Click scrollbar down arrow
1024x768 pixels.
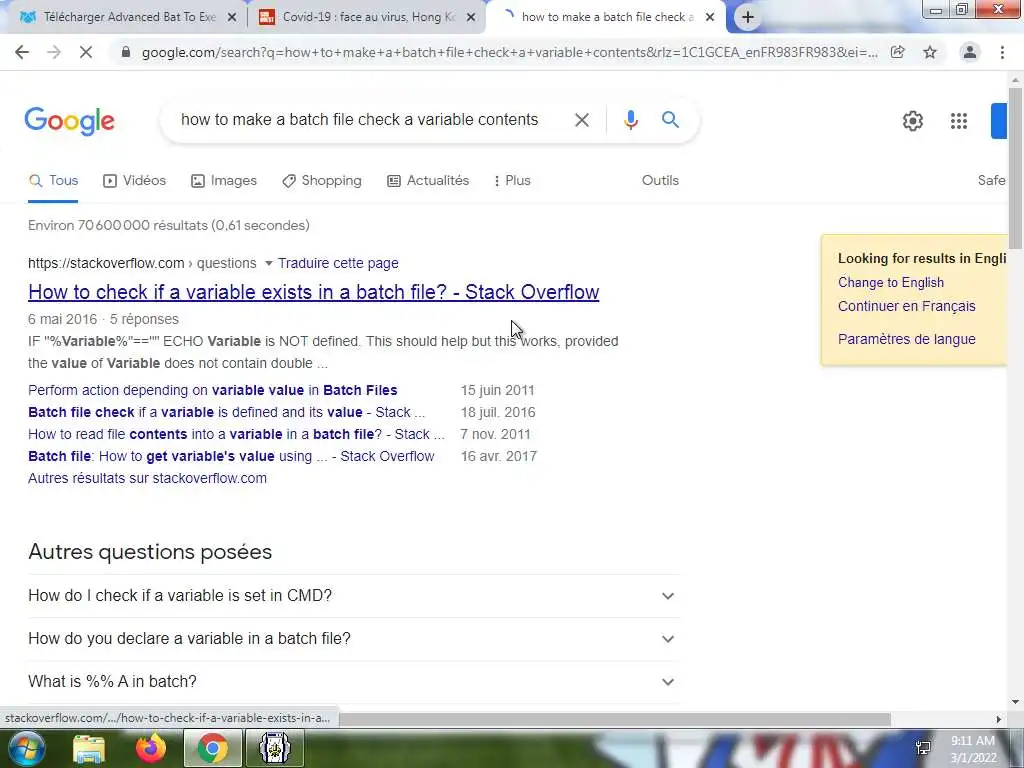point(1015,702)
